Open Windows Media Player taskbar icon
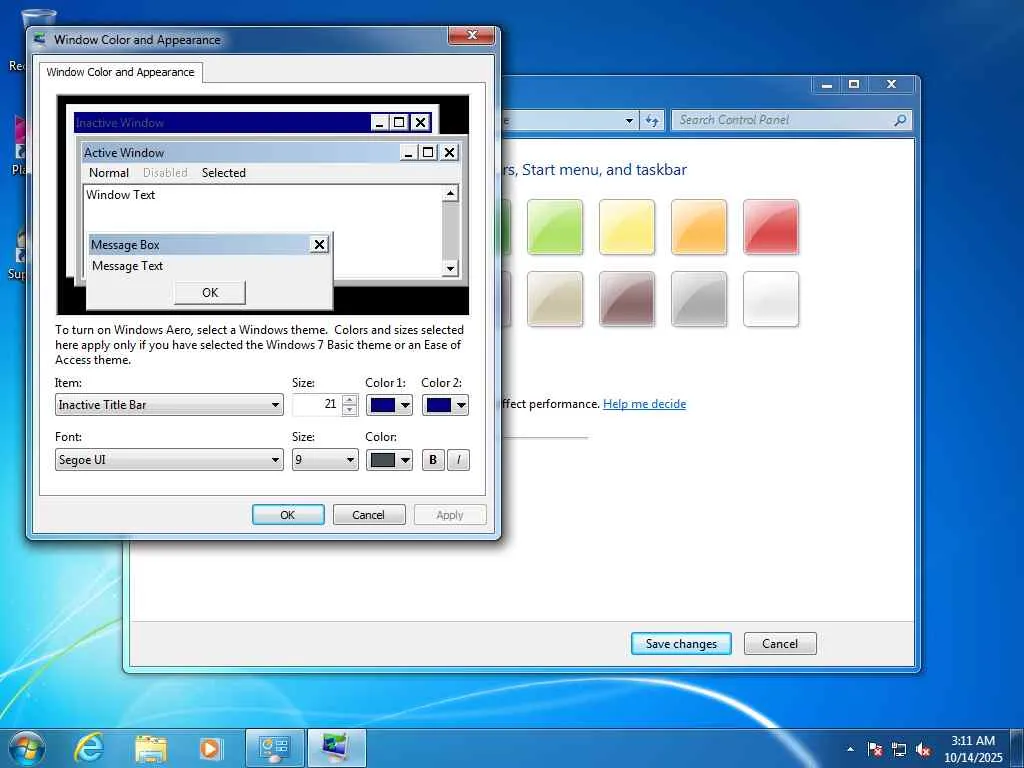Viewport: 1024px width, 768px height. click(210, 748)
